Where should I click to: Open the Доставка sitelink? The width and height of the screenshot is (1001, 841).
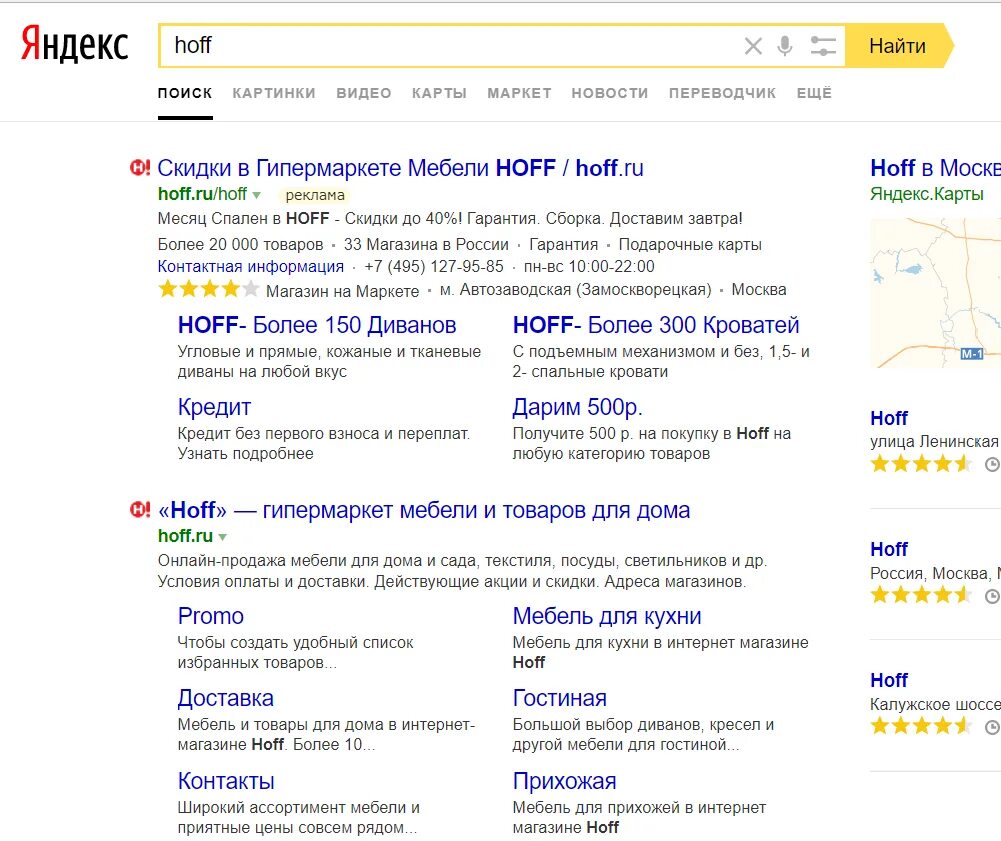click(x=225, y=699)
